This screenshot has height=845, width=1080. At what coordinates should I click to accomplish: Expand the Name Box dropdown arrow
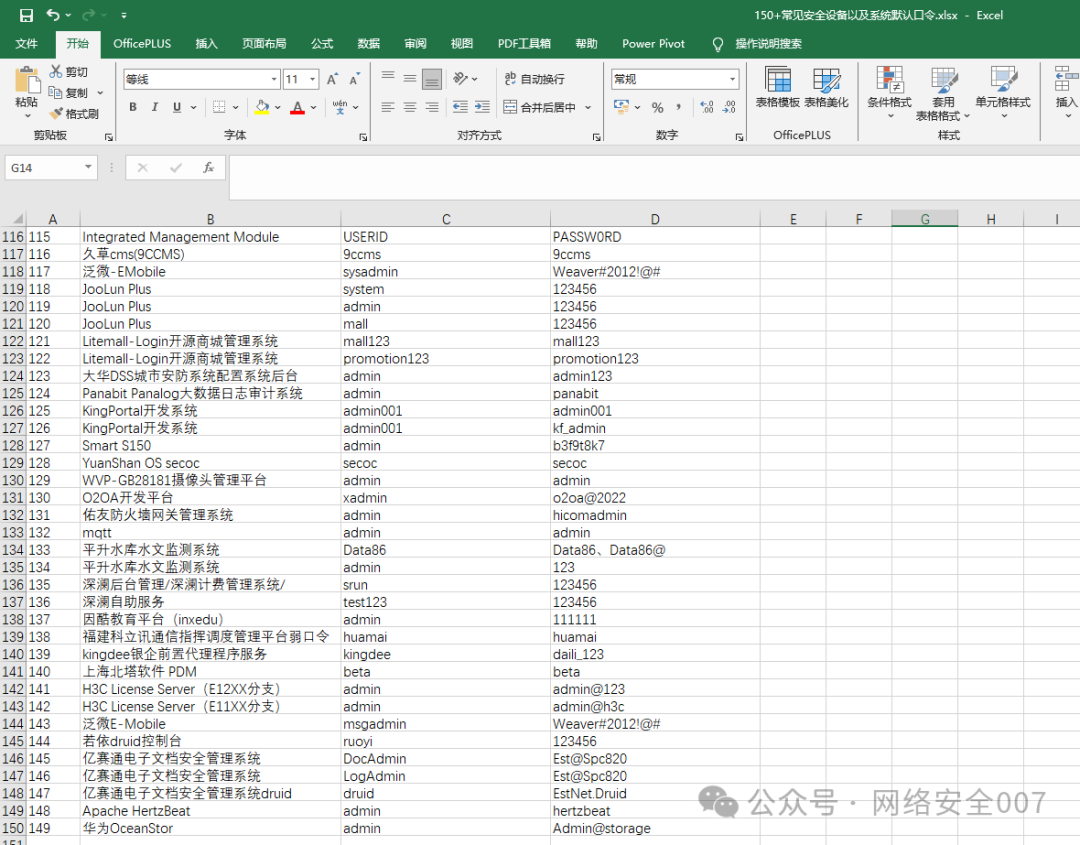point(88,167)
